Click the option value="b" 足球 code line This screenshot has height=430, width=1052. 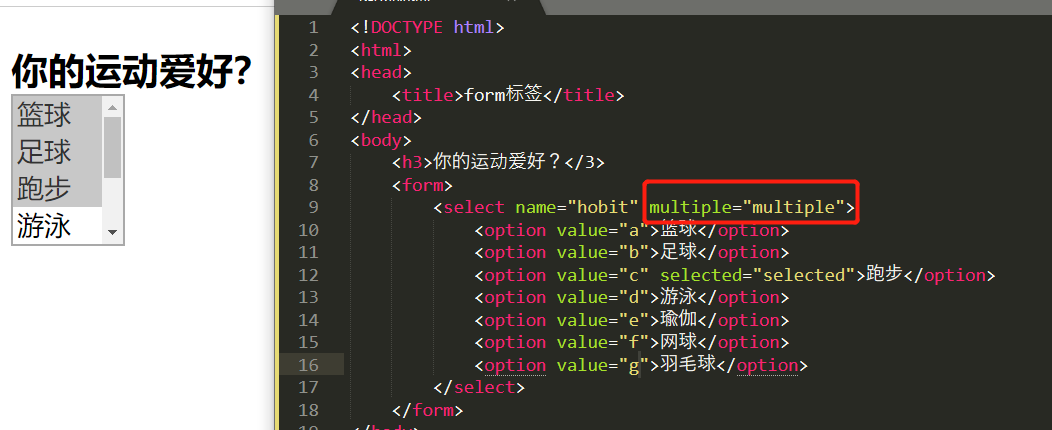point(631,252)
